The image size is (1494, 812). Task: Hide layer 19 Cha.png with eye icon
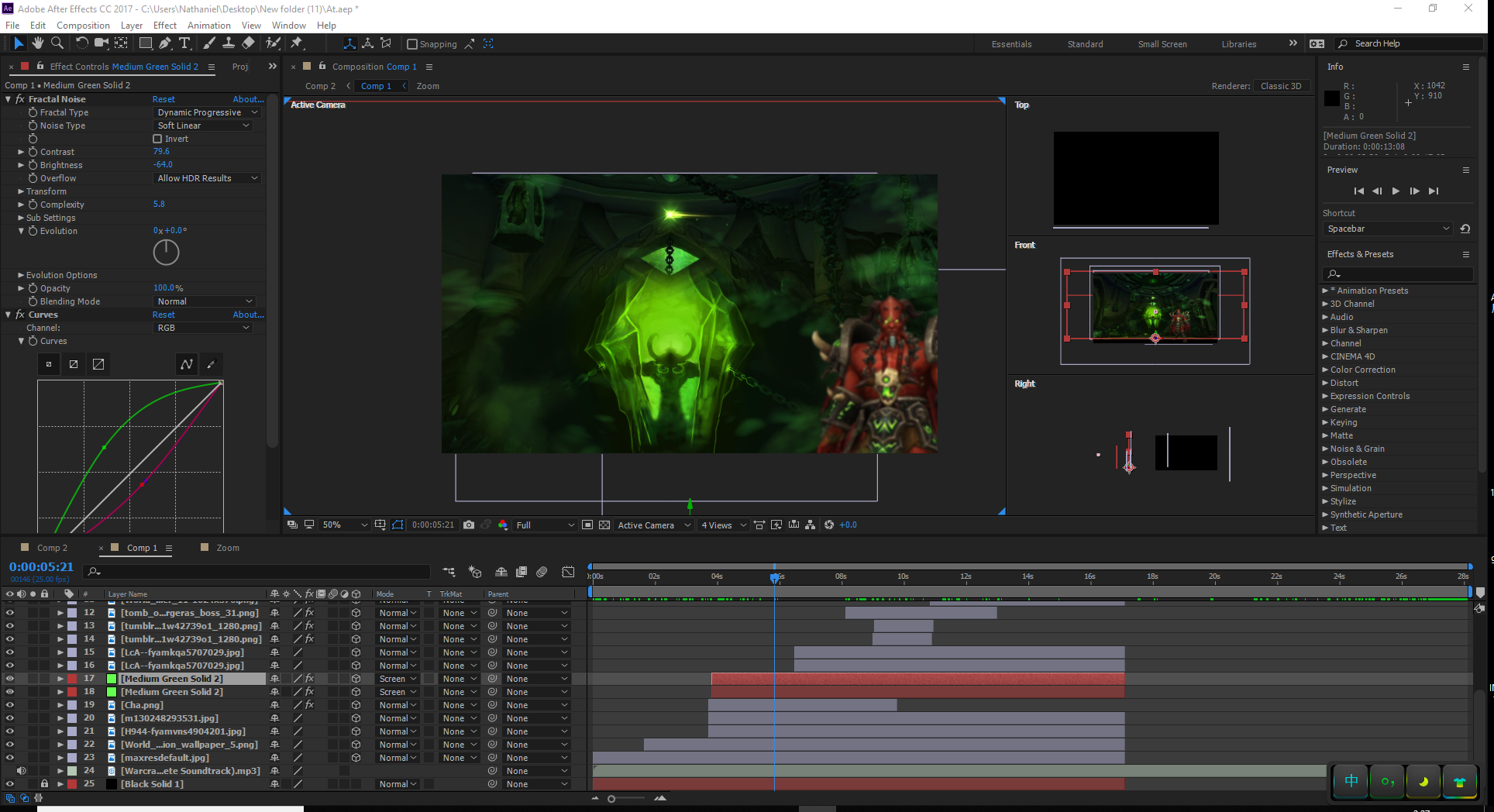point(9,705)
